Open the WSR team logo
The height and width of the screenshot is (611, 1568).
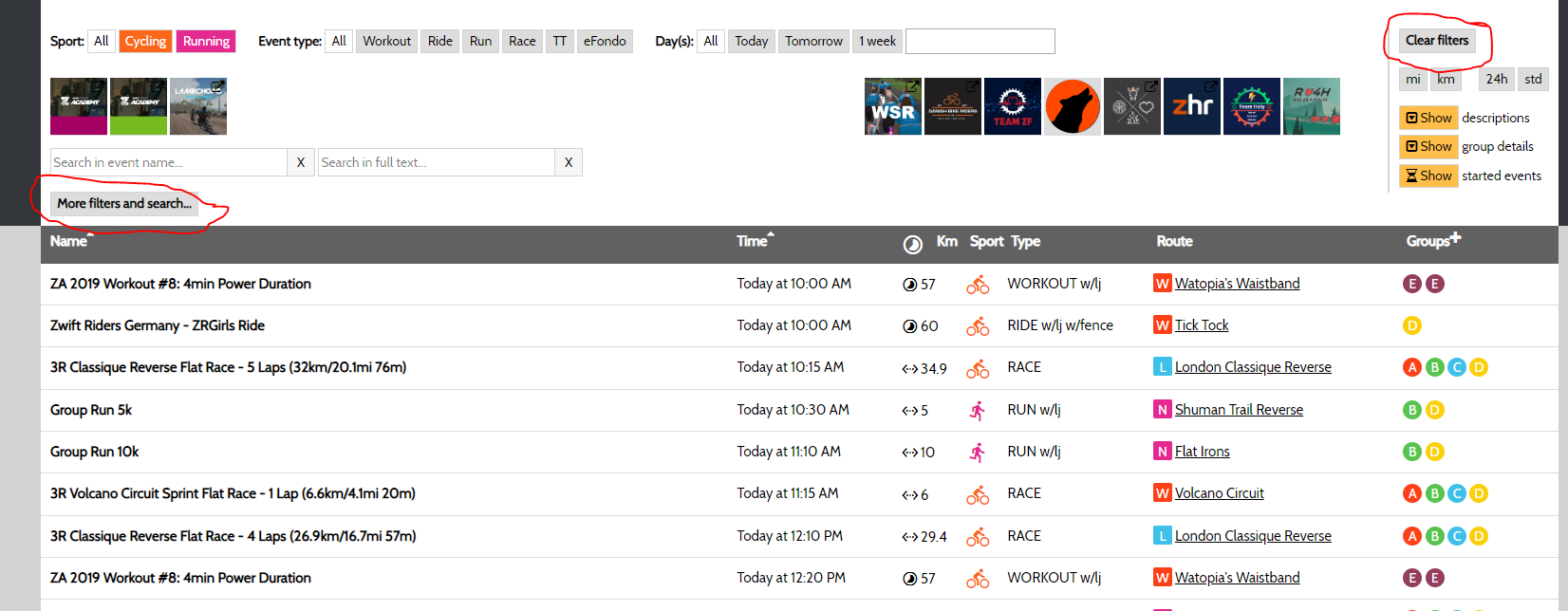pos(892,106)
